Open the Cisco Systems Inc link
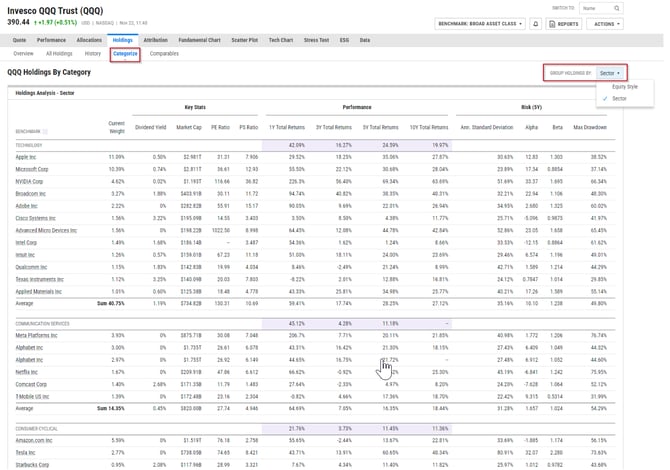670x470 pixels. (x=36, y=220)
